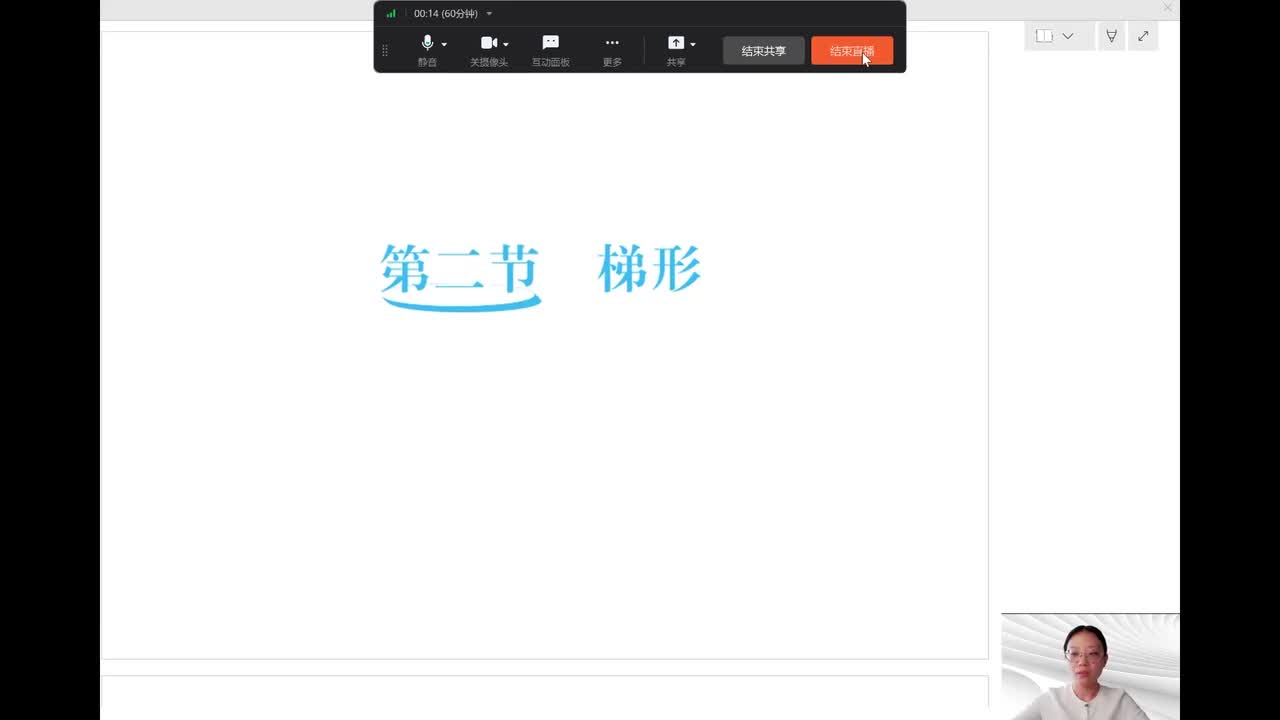Click 结束直播 to end the live stream
1280x720 pixels.
click(x=852, y=51)
